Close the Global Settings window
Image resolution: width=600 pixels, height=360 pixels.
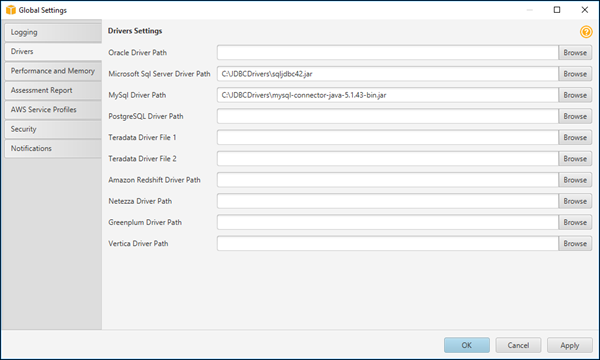585,10
